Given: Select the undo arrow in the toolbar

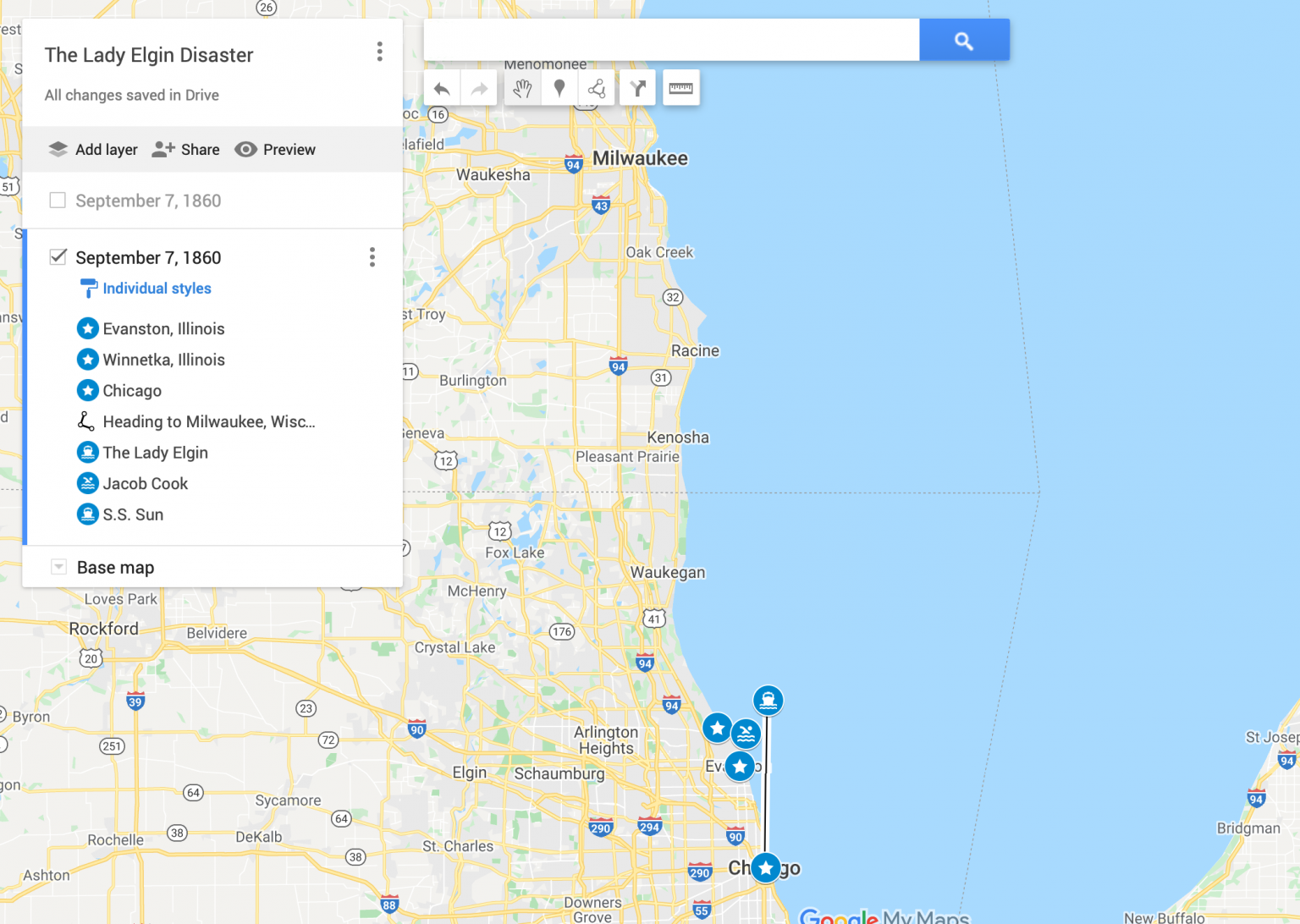Looking at the screenshot, I should (x=441, y=87).
